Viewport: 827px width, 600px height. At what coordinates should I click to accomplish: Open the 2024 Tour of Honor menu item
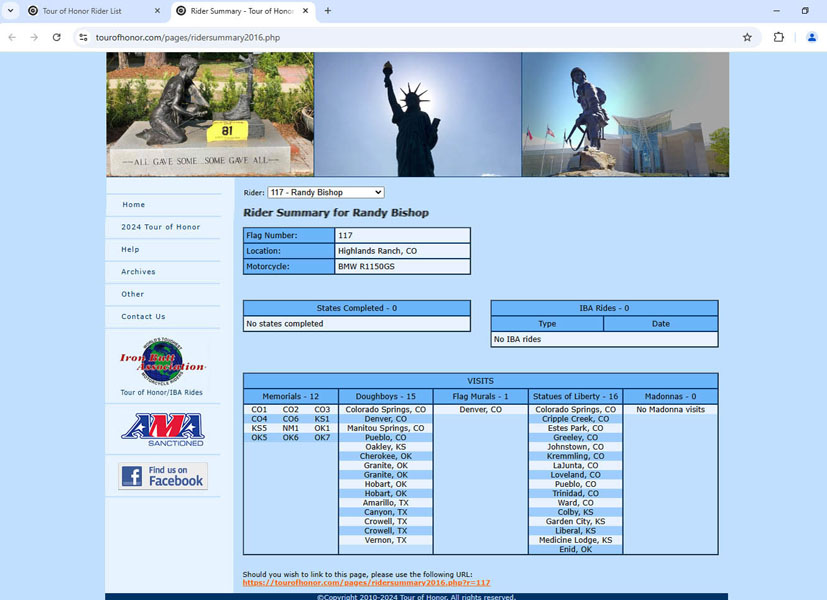click(161, 227)
